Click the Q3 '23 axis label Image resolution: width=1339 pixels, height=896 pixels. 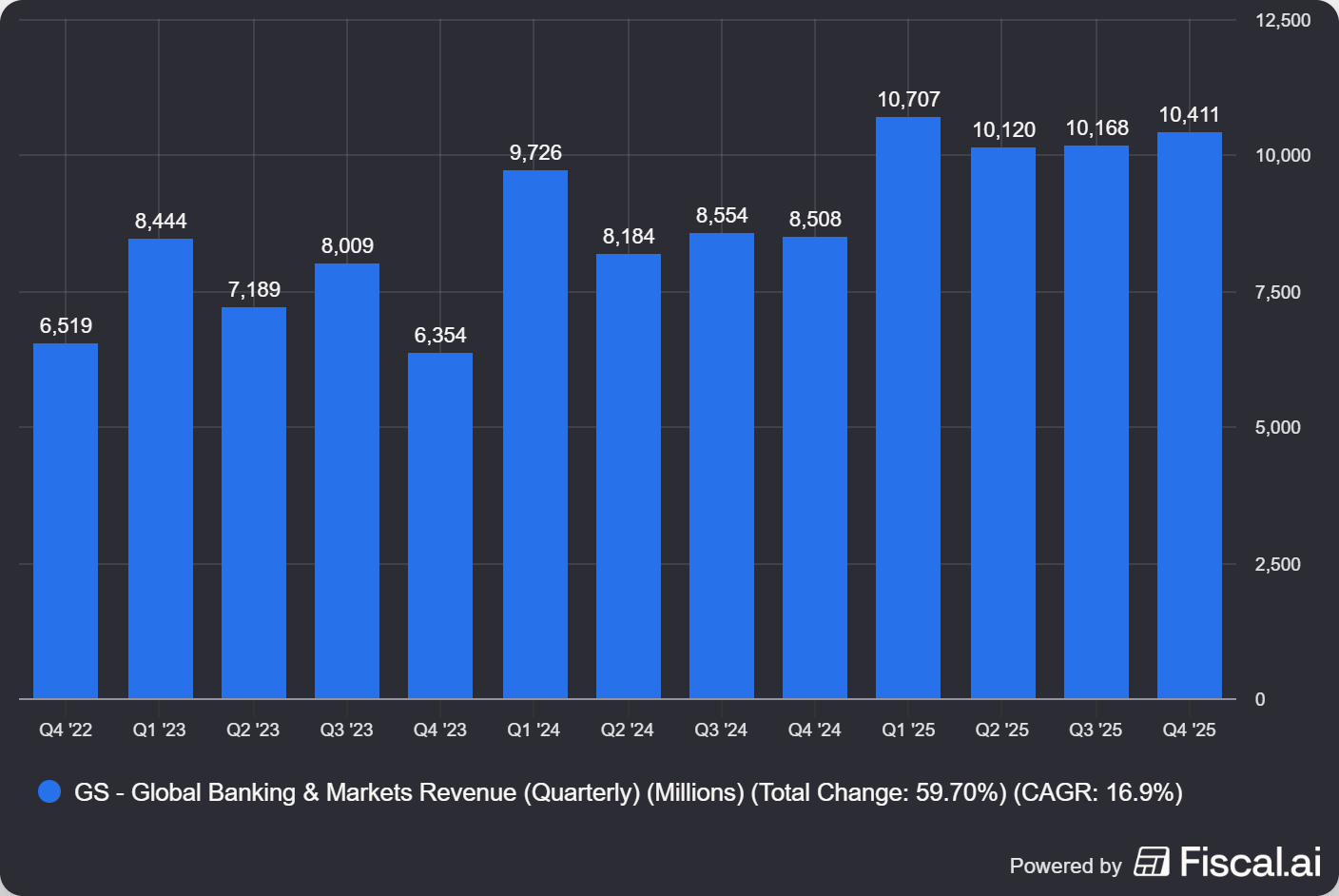click(346, 730)
